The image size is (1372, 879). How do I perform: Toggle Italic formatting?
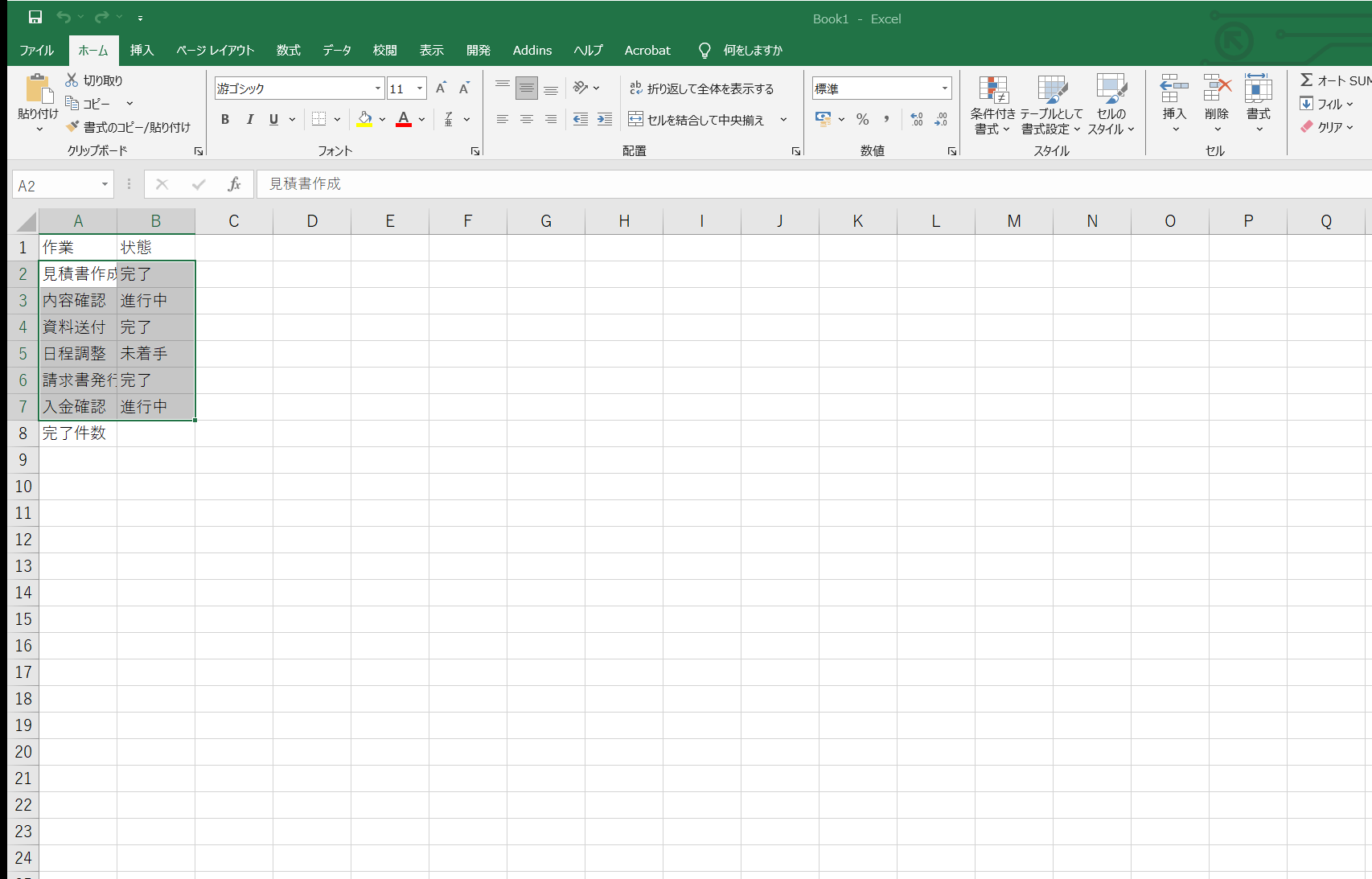(249, 119)
